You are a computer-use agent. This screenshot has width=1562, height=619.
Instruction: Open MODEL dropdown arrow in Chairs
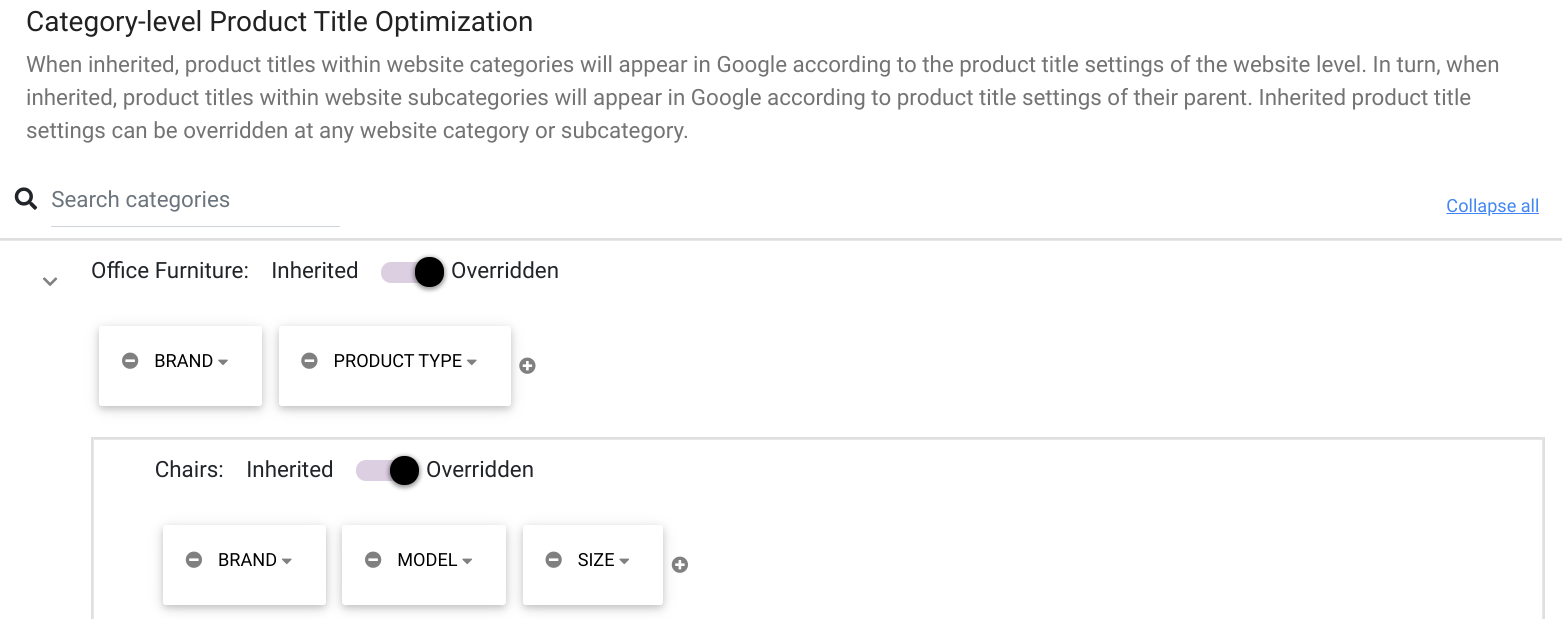click(x=467, y=561)
